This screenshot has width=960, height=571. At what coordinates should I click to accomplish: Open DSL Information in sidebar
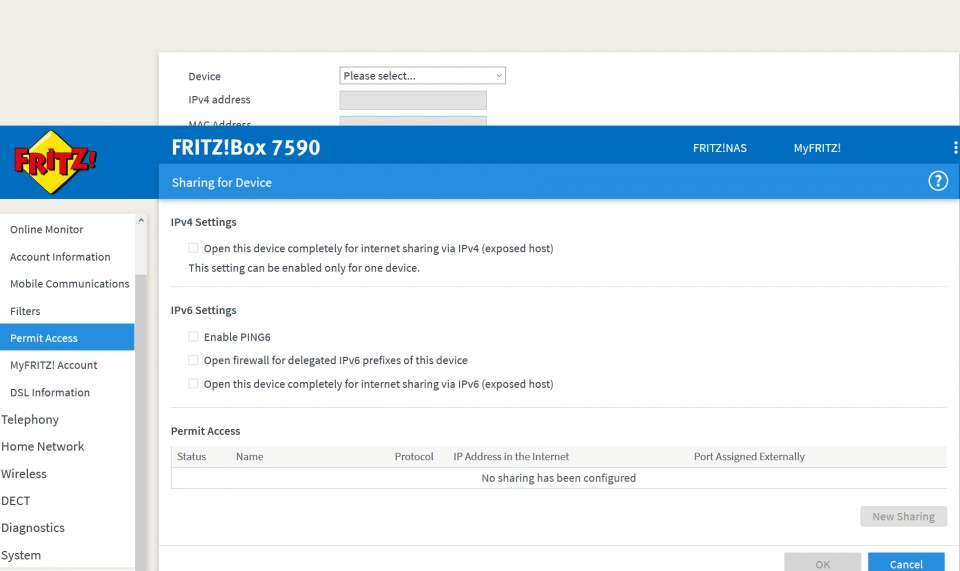pos(50,392)
